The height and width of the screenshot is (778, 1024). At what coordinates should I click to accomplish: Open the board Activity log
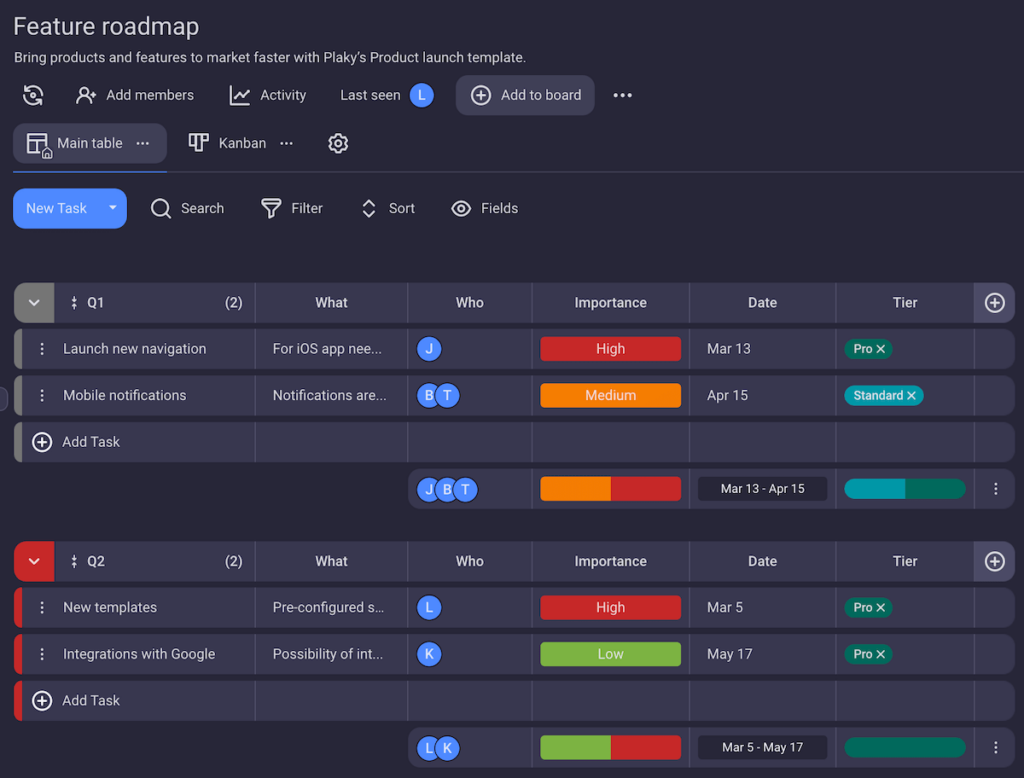click(x=267, y=95)
